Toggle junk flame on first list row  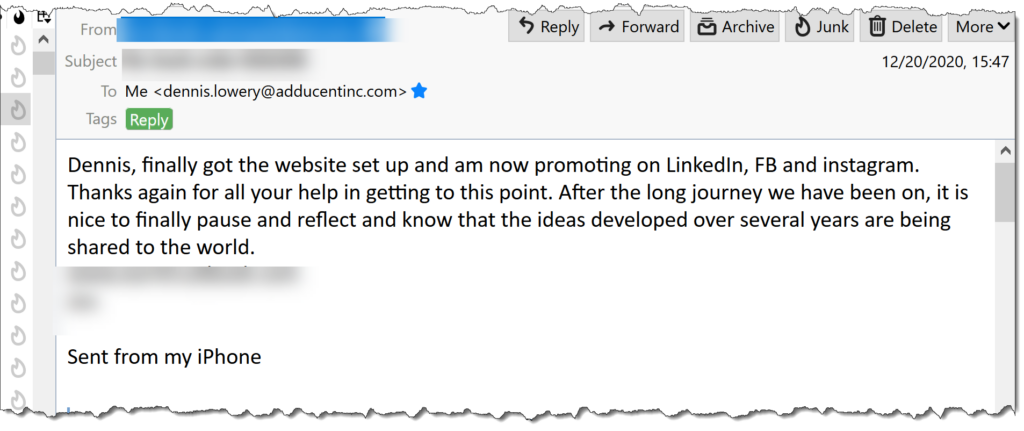[19, 46]
